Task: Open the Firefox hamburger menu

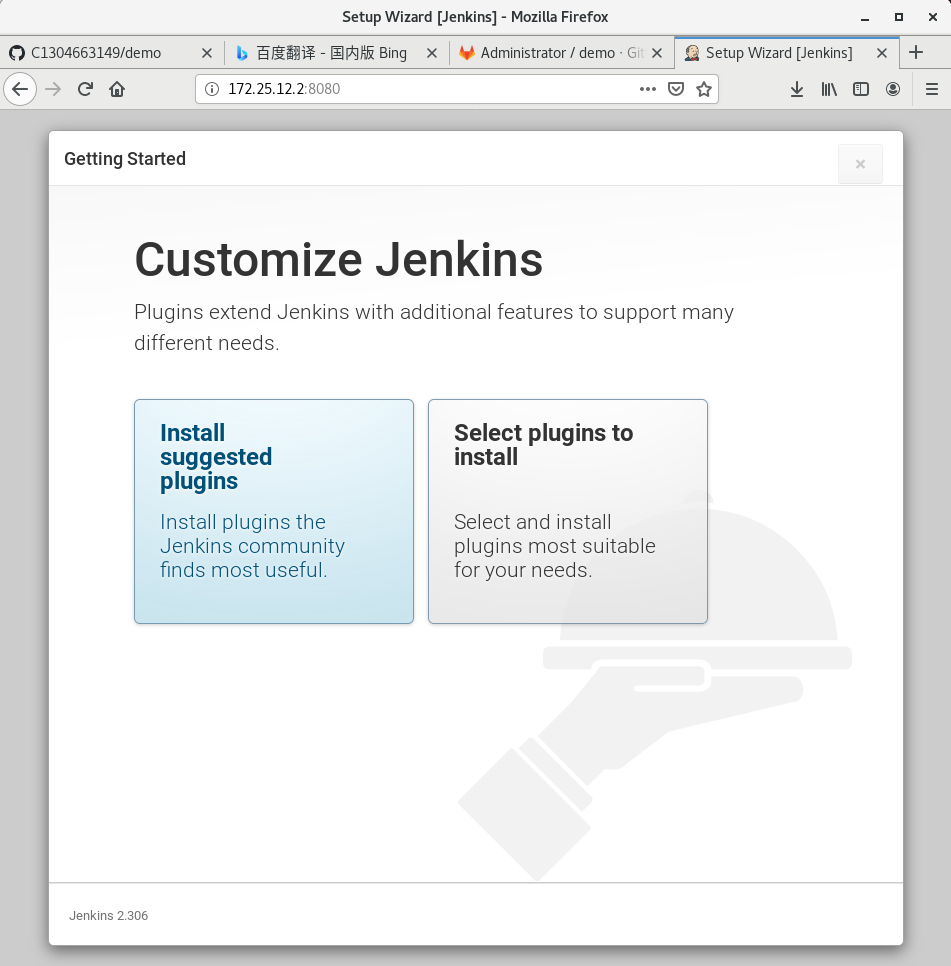Action: (932, 89)
